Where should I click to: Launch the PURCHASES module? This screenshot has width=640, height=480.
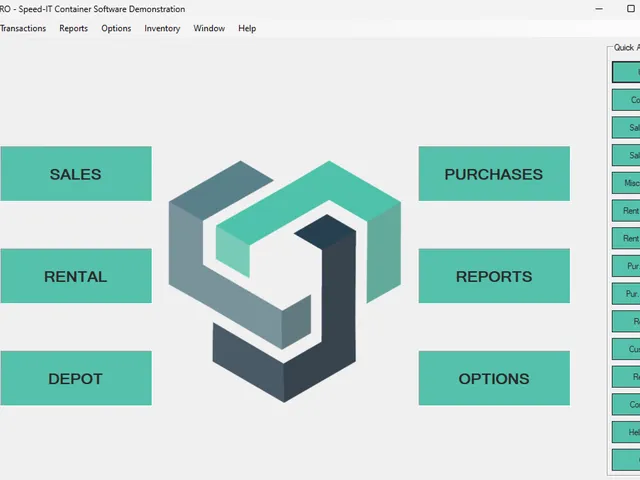(494, 174)
